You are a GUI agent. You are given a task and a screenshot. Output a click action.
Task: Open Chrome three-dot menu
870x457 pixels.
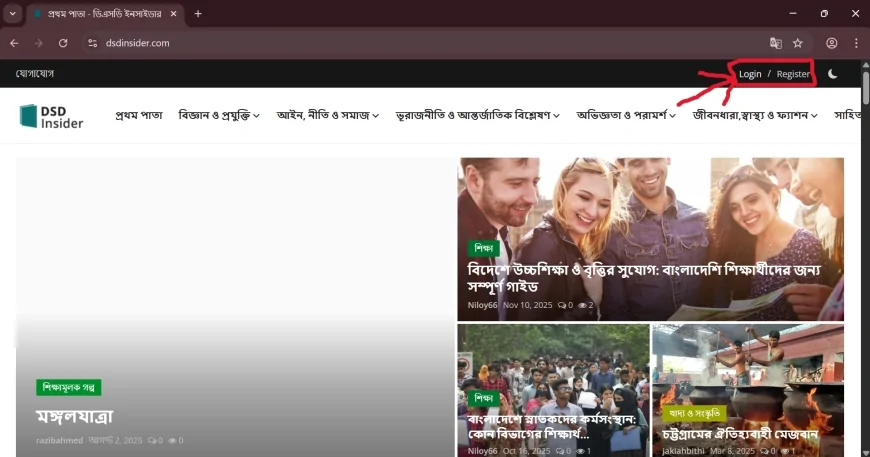[856, 43]
